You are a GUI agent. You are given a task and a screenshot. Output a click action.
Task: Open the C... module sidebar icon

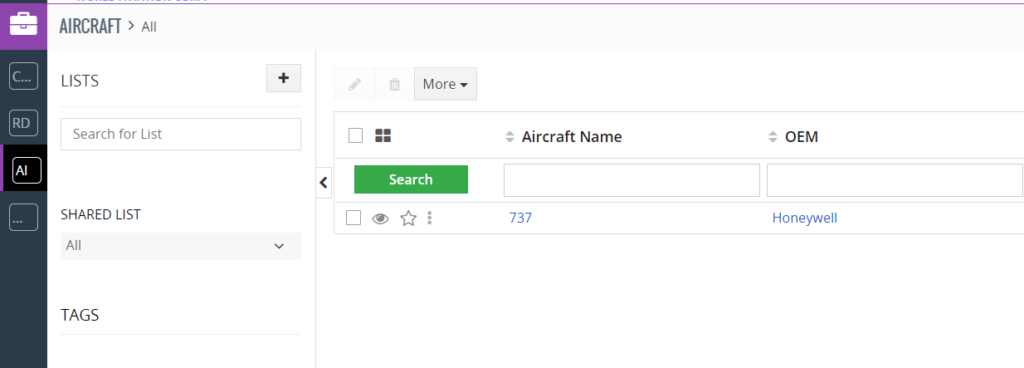point(24,76)
